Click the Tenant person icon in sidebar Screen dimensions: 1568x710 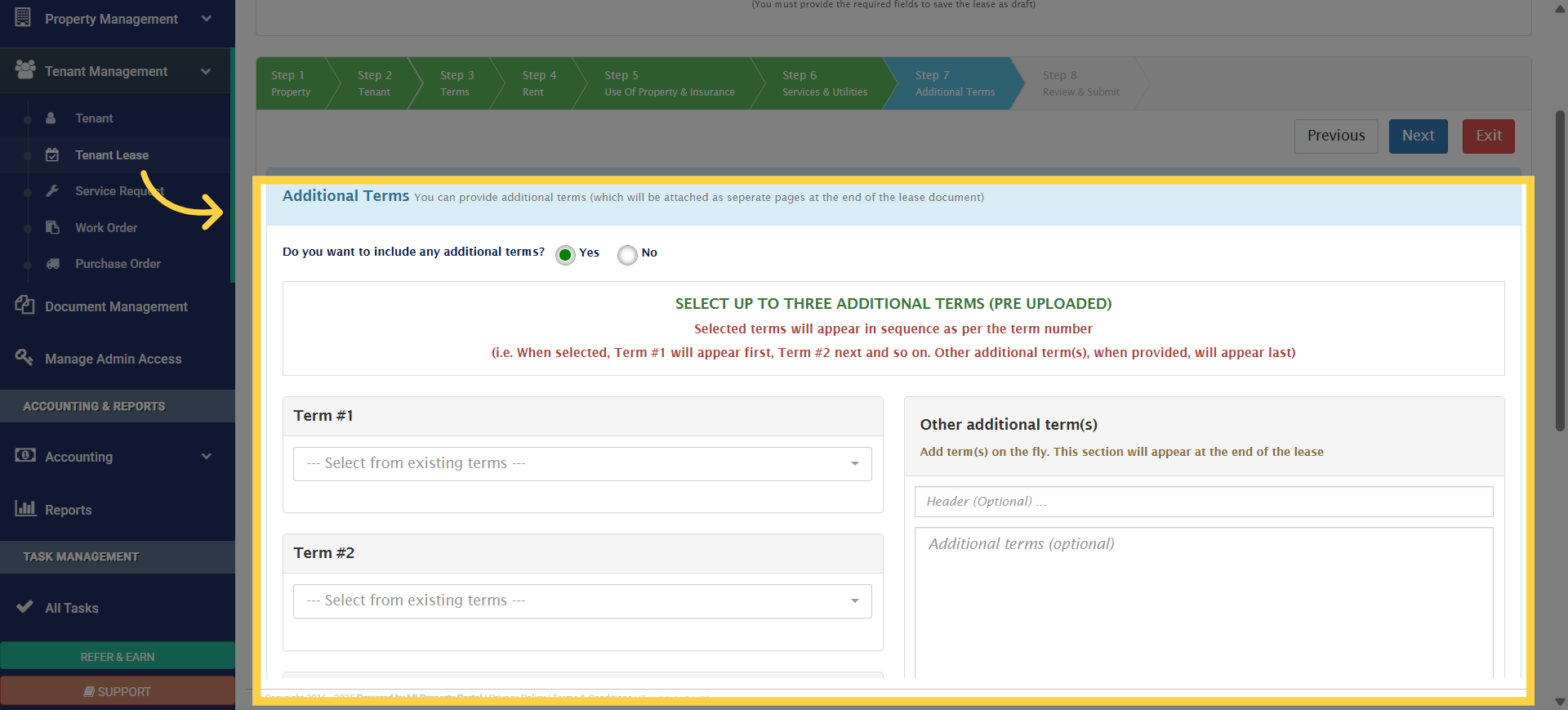tap(51, 118)
